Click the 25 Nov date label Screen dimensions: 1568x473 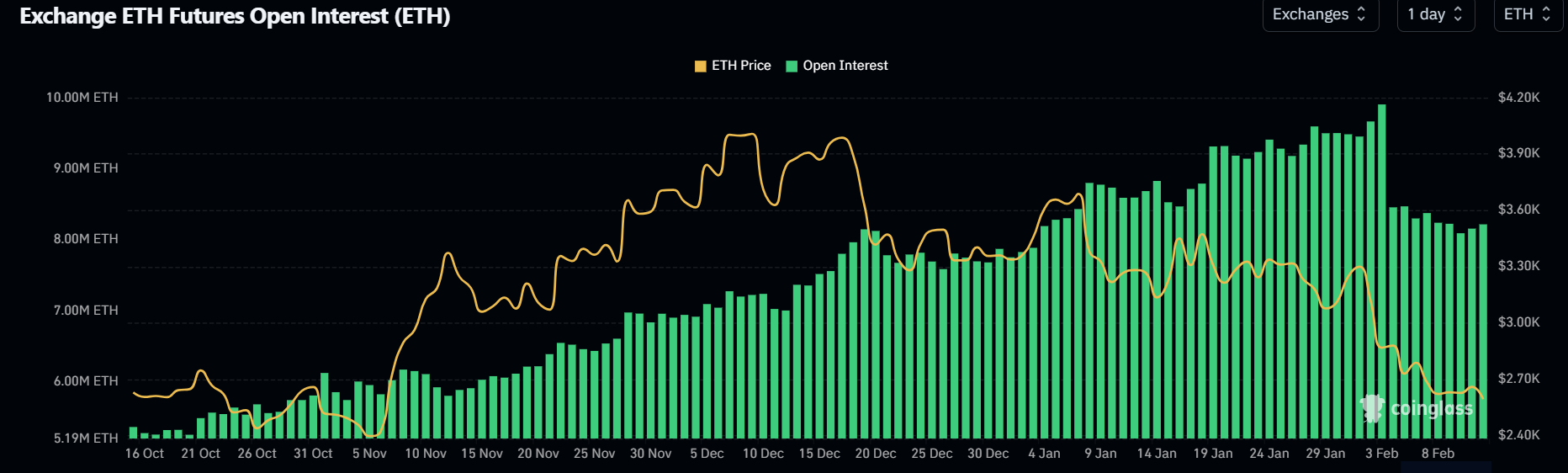pyautogui.click(x=595, y=454)
